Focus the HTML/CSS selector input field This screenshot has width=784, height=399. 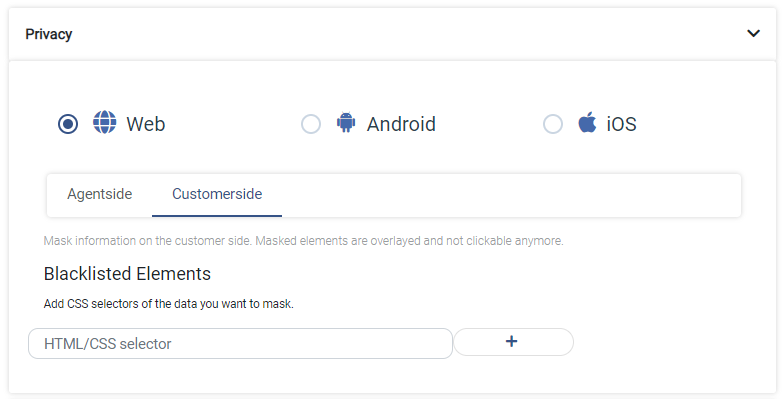pos(240,344)
